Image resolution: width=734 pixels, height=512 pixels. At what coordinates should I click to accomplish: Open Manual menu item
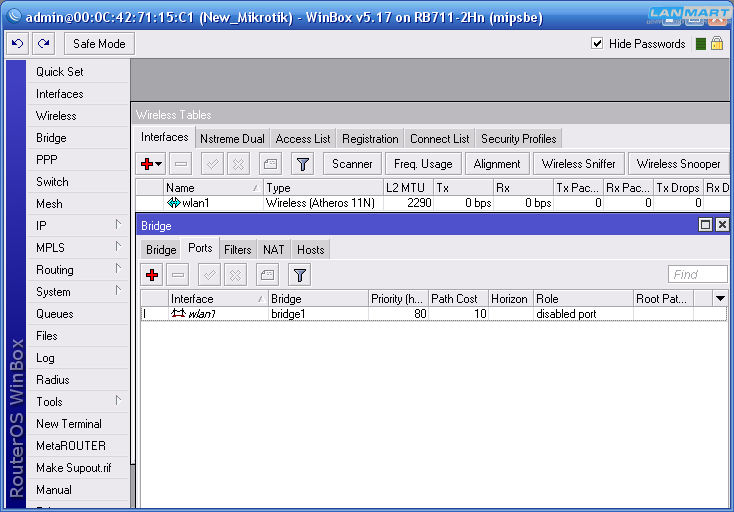click(x=78, y=490)
